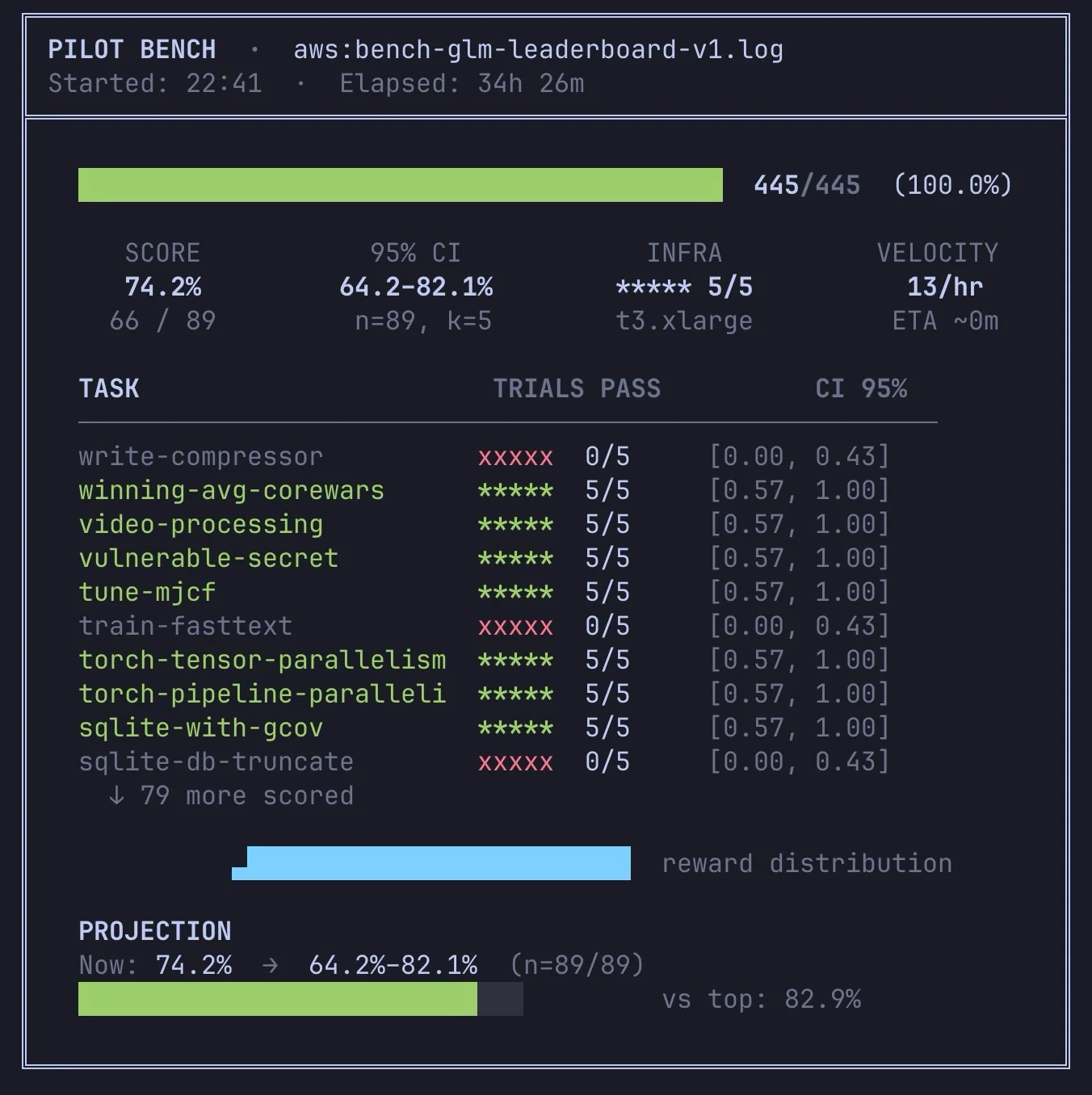Click the green stars for video-processing
This screenshot has height=1095, width=1092.
[515, 525]
